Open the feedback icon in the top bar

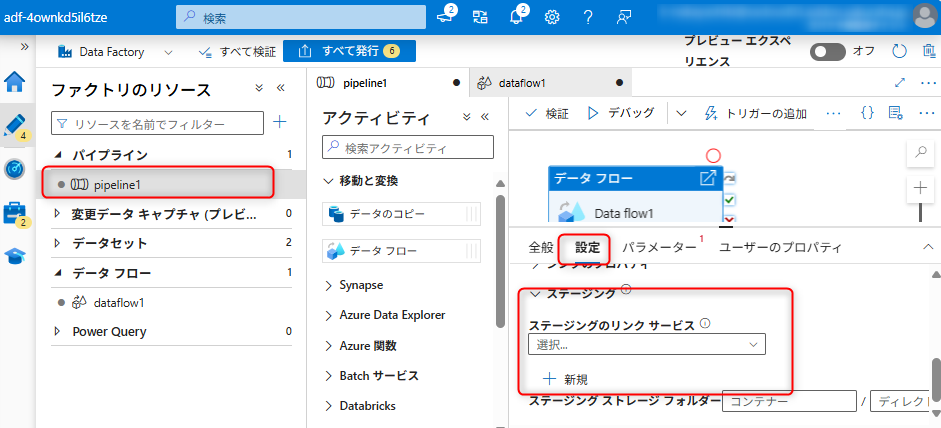[x=624, y=17]
